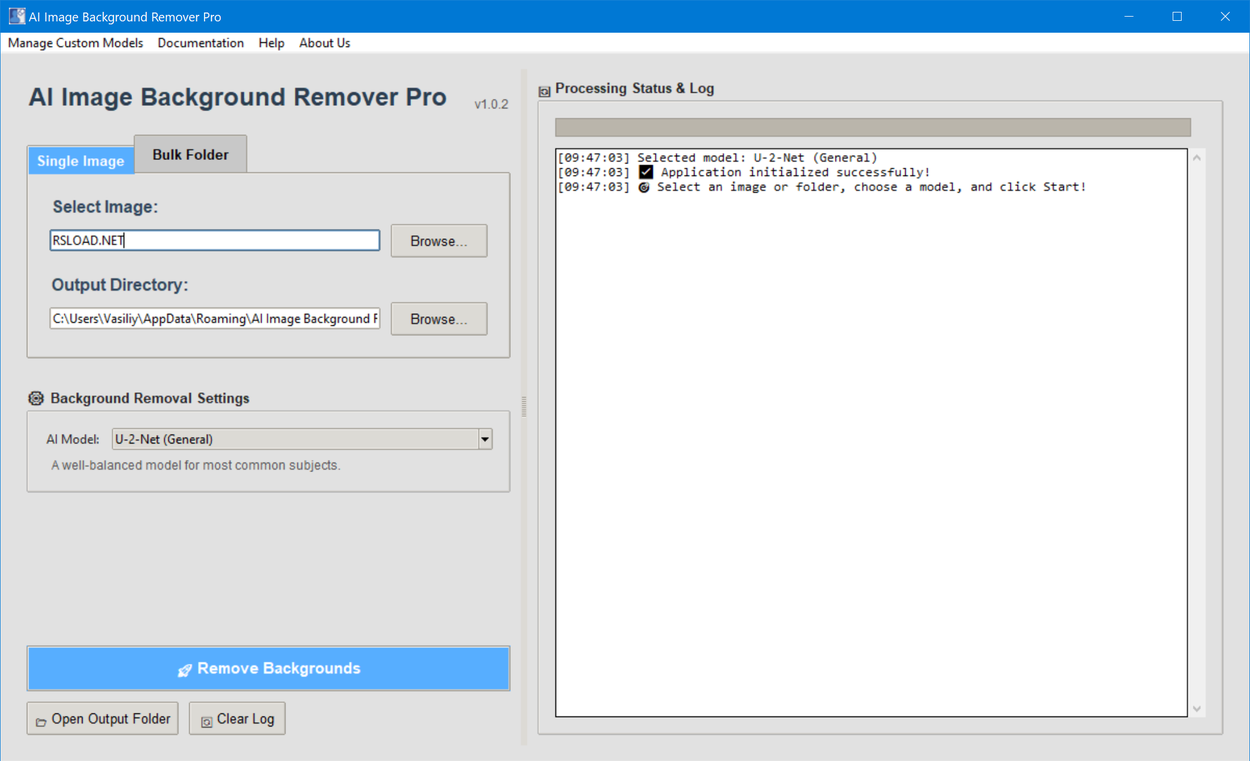This screenshot has height=761, width=1250.
Task: Click the progress bar above the log
Action: pyautogui.click(x=873, y=127)
